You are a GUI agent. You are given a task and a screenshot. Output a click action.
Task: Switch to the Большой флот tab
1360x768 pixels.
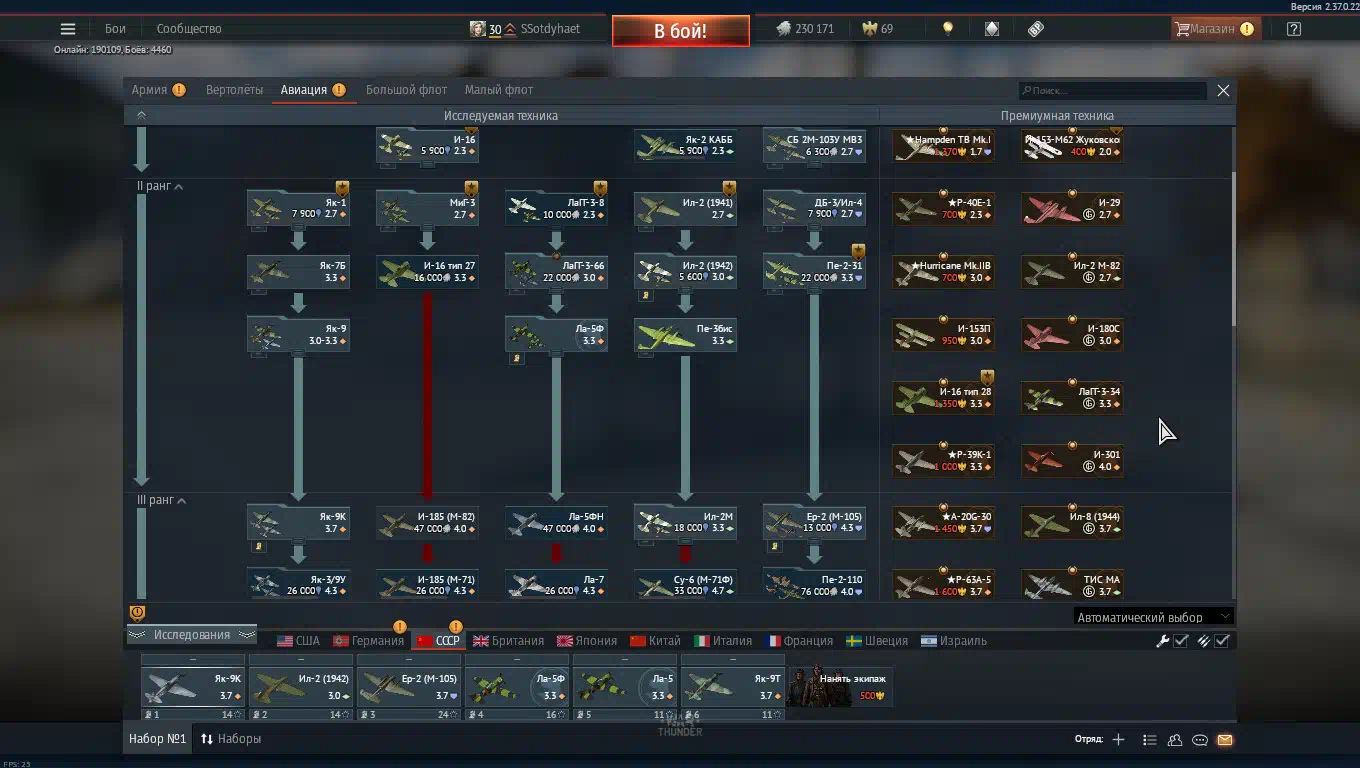pos(406,90)
